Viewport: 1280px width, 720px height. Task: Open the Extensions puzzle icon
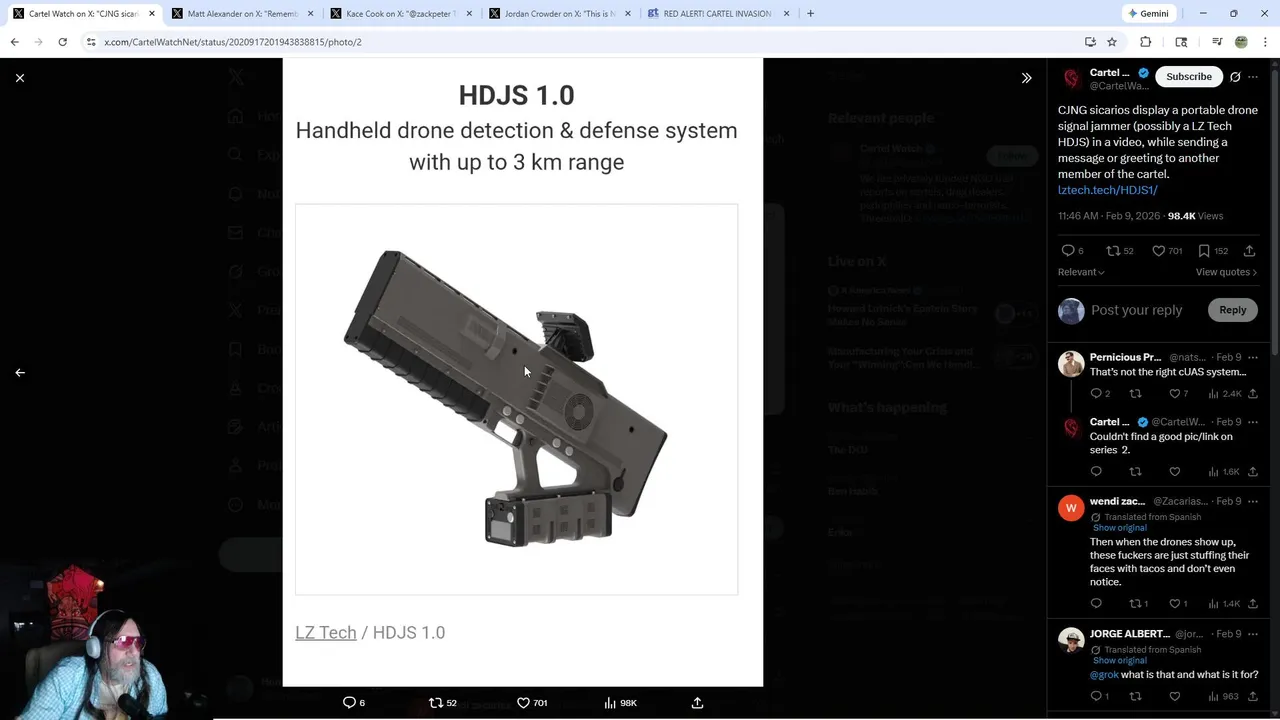pyautogui.click(x=1146, y=42)
